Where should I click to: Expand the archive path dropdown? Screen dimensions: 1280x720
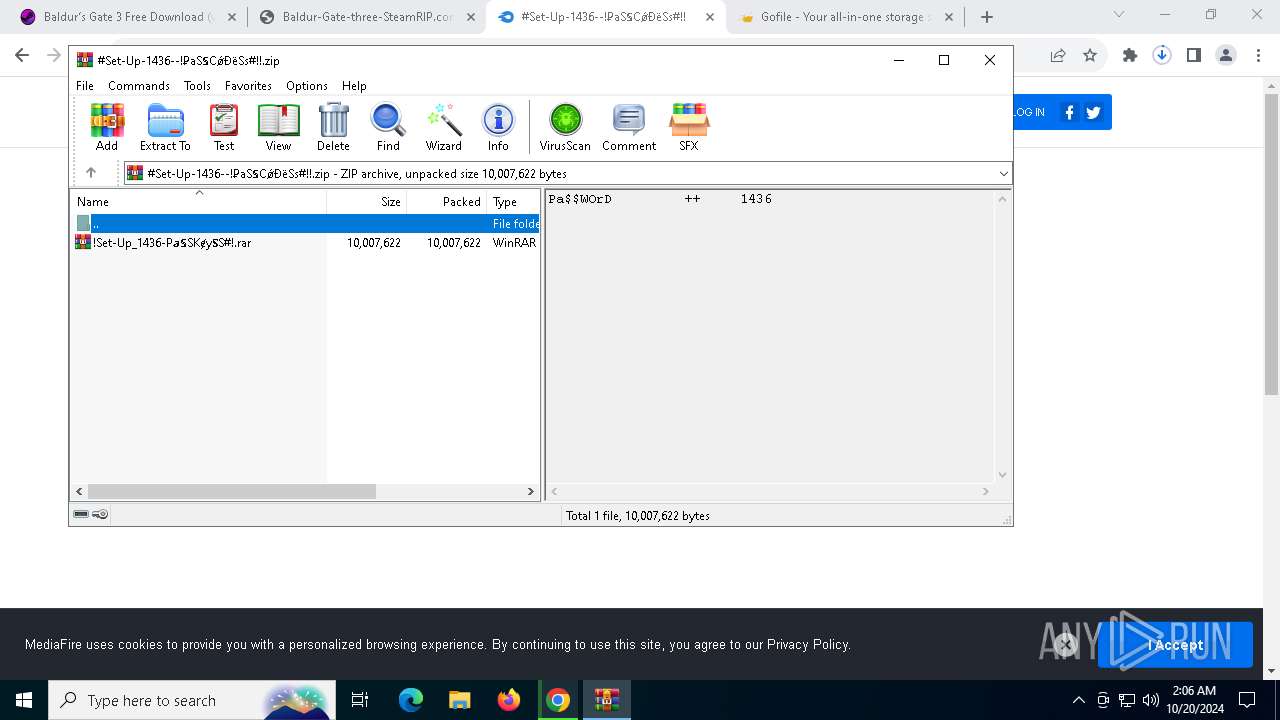point(1003,174)
